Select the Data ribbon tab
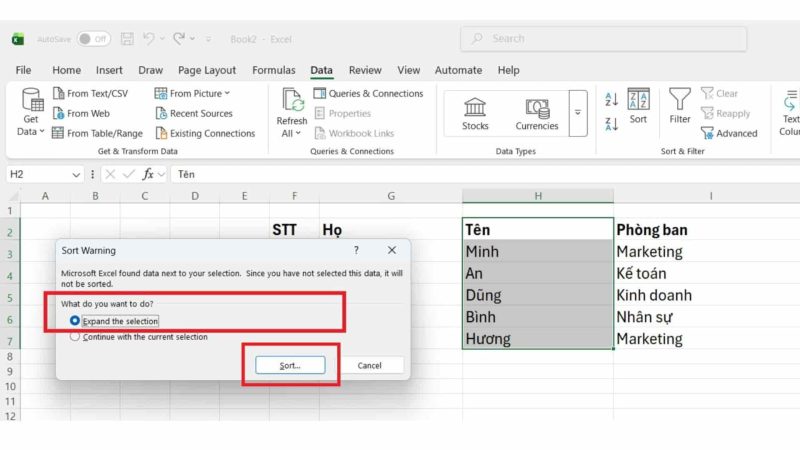This screenshot has height=450, width=800. point(321,70)
